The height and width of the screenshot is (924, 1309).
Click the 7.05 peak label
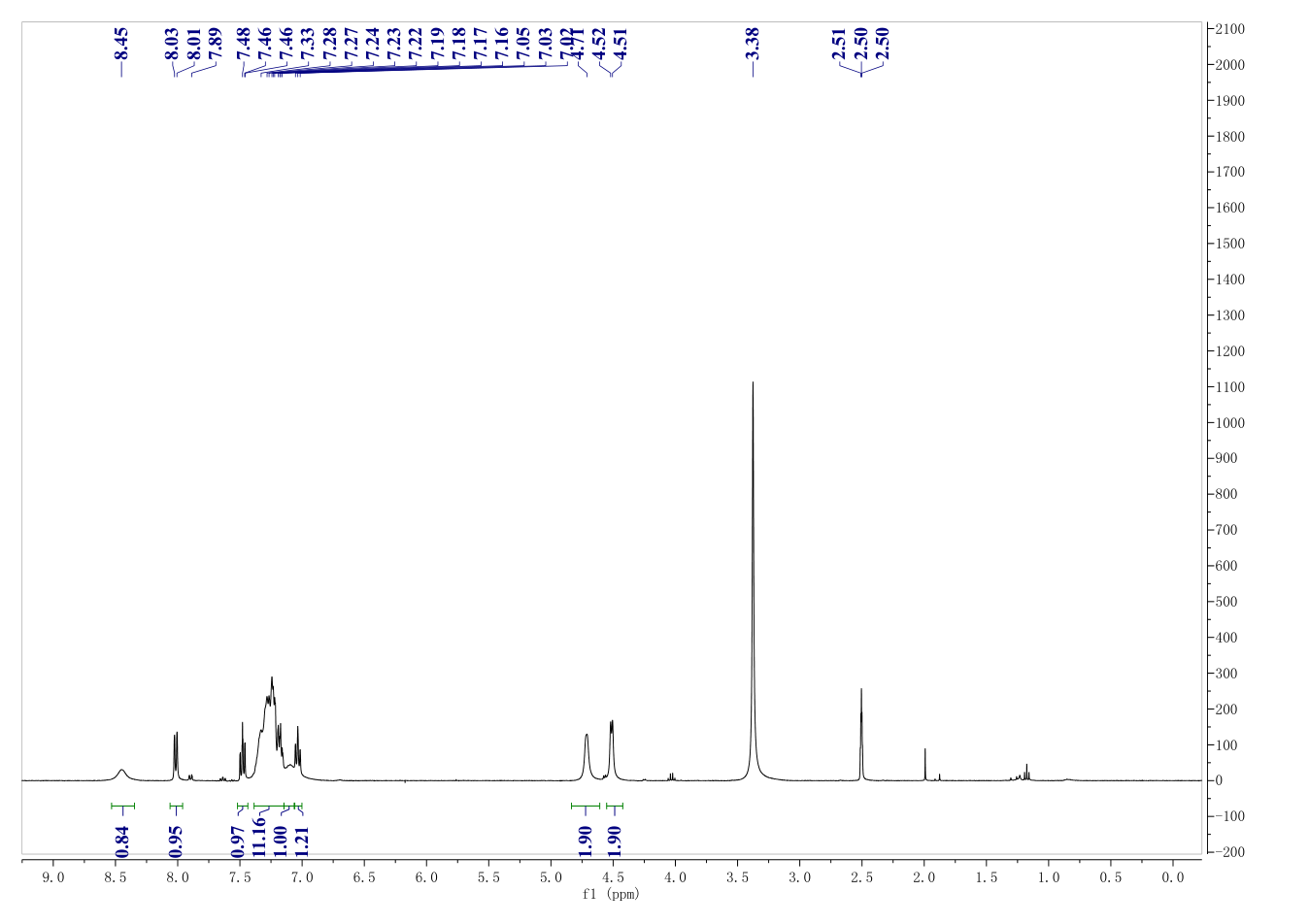[x=524, y=43]
